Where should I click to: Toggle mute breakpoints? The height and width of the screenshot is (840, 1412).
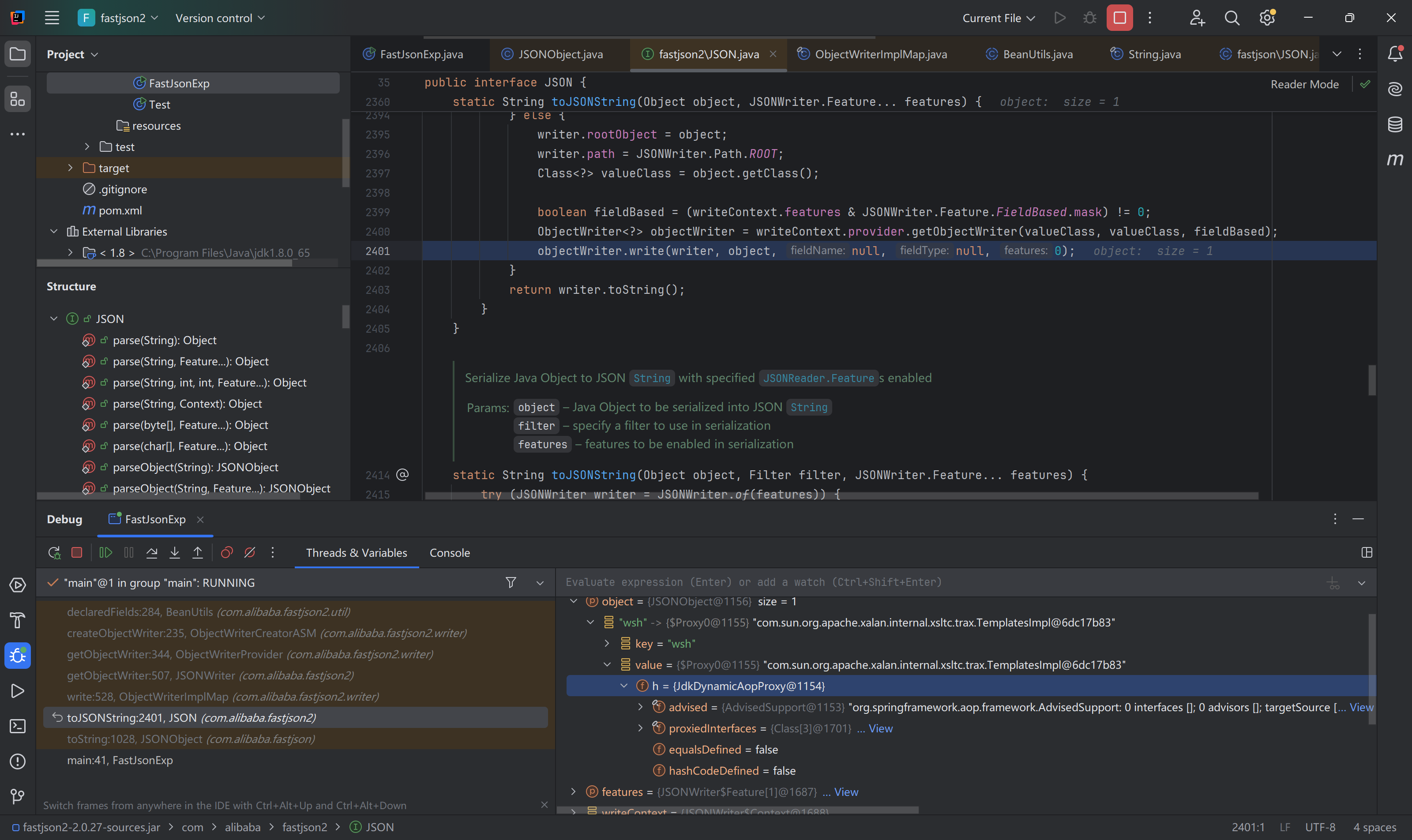[250, 552]
